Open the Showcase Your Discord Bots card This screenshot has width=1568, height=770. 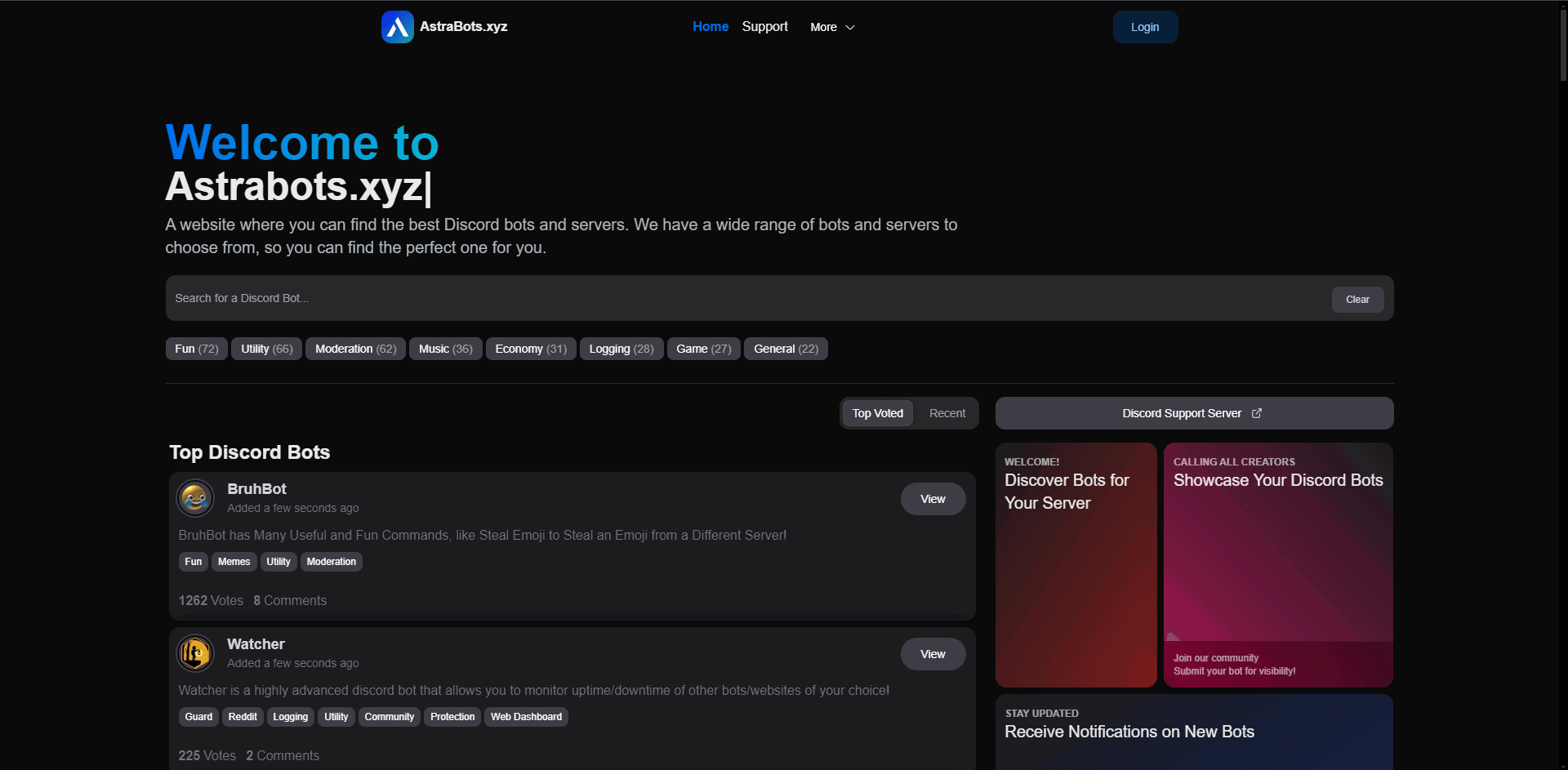pyautogui.click(x=1278, y=565)
